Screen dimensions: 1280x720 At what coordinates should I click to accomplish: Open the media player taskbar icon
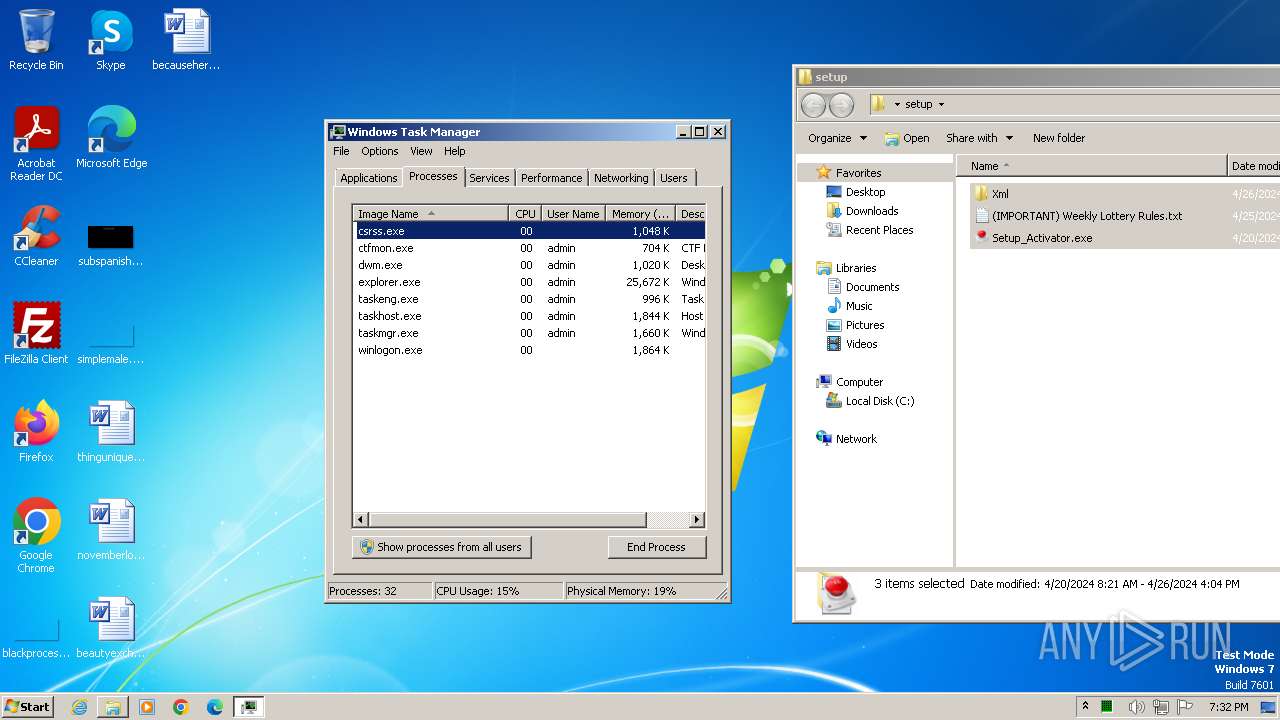(147, 707)
